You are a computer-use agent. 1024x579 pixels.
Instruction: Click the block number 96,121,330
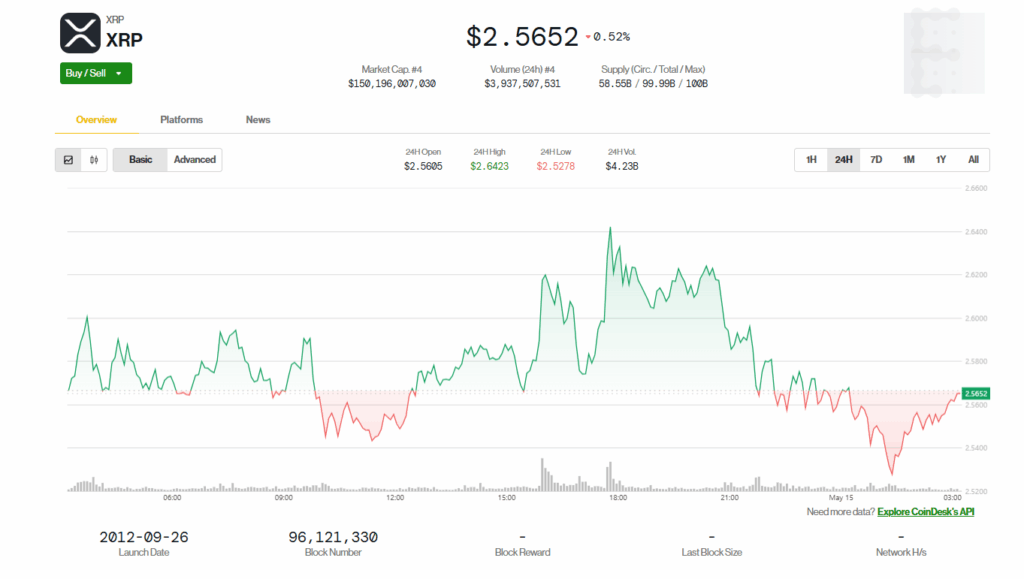click(333, 537)
